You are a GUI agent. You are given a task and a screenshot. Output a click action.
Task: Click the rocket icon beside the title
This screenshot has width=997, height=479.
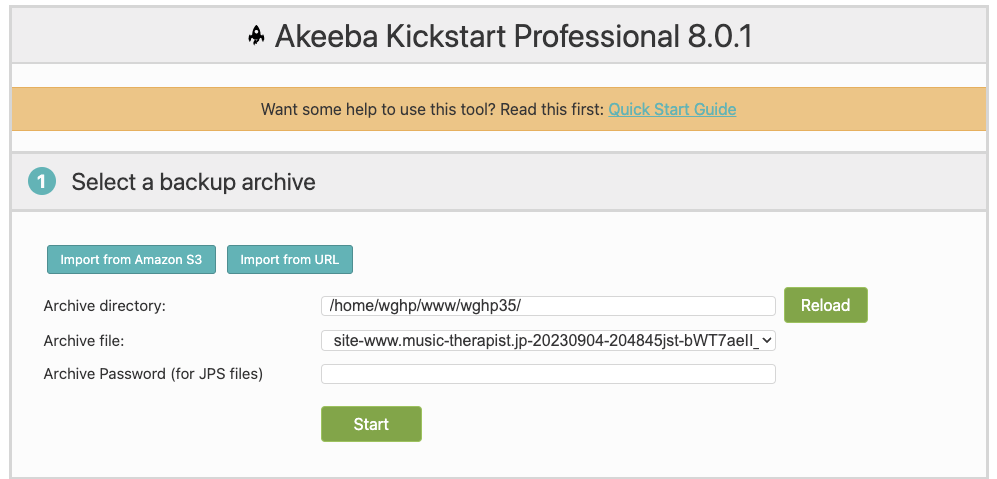tap(256, 37)
